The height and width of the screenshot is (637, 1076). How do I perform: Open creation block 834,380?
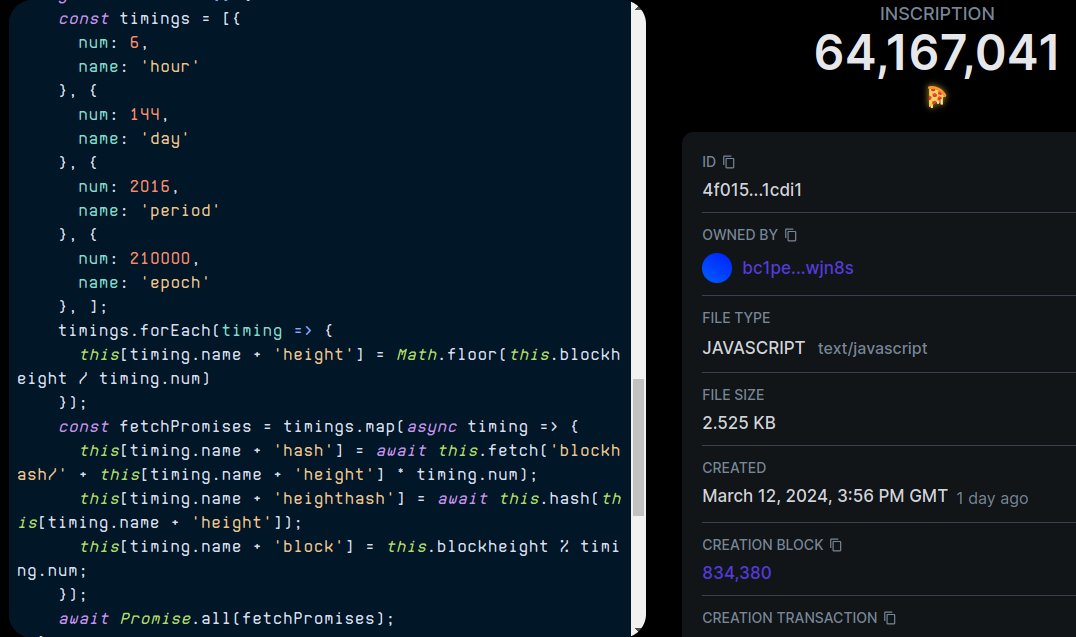[737, 572]
